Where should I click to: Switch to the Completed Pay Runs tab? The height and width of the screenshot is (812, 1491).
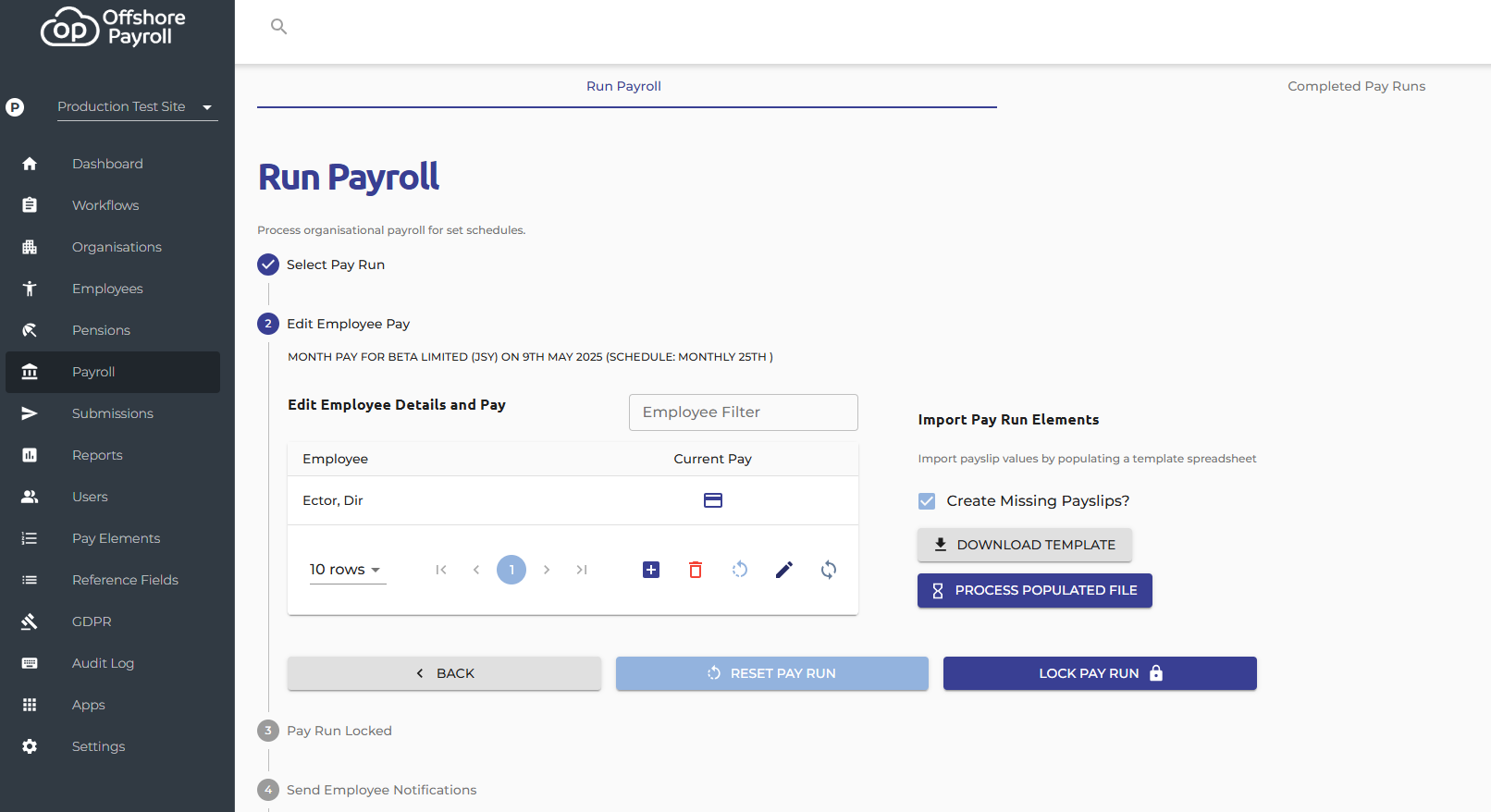pos(1357,86)
